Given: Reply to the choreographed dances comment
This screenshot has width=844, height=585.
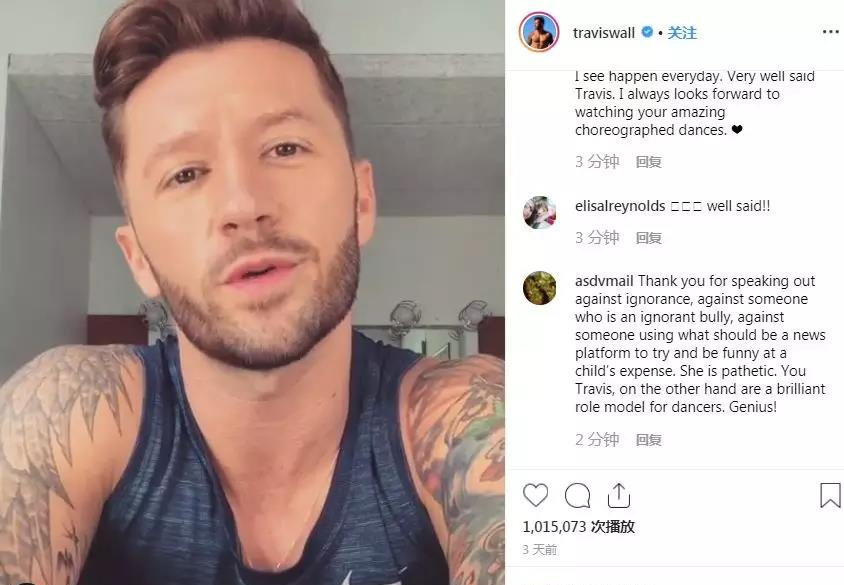Looking at the screenshot, I should click(649, 161).
